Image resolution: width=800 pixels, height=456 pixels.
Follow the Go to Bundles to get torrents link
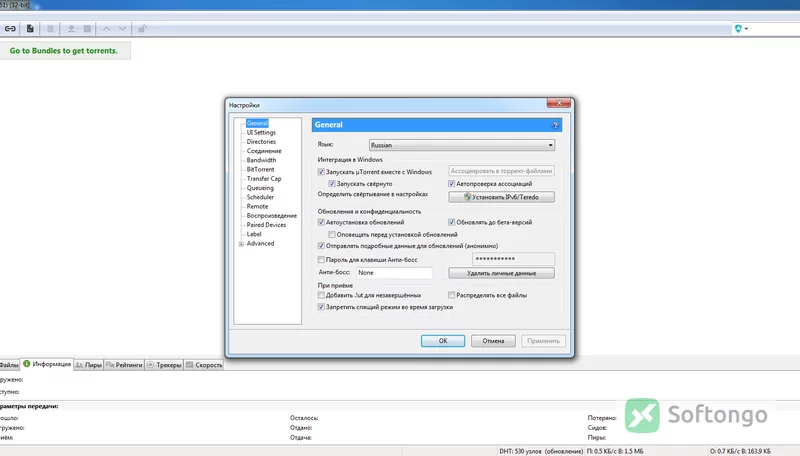pos(63,50)
